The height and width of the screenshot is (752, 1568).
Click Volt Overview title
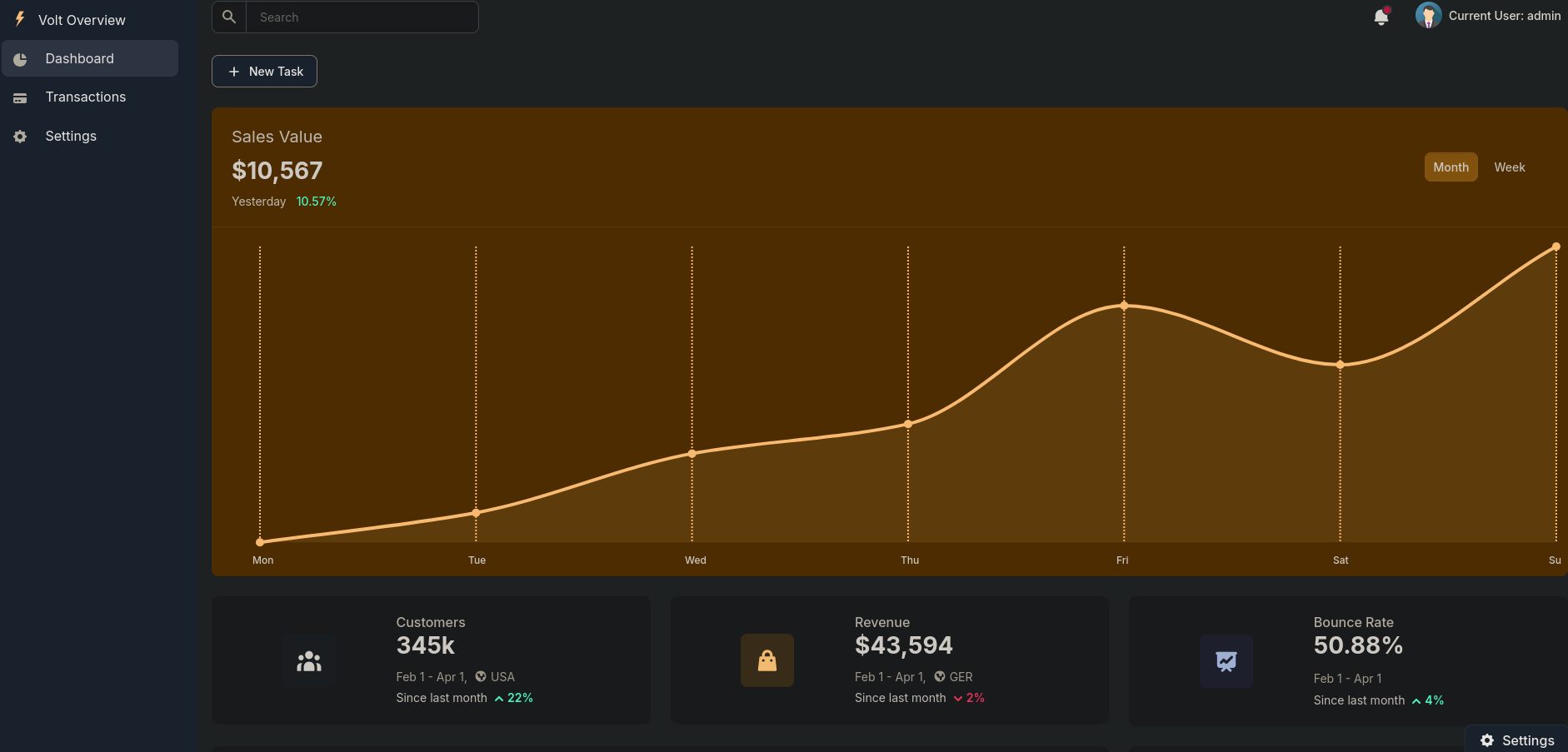(82, 20)
